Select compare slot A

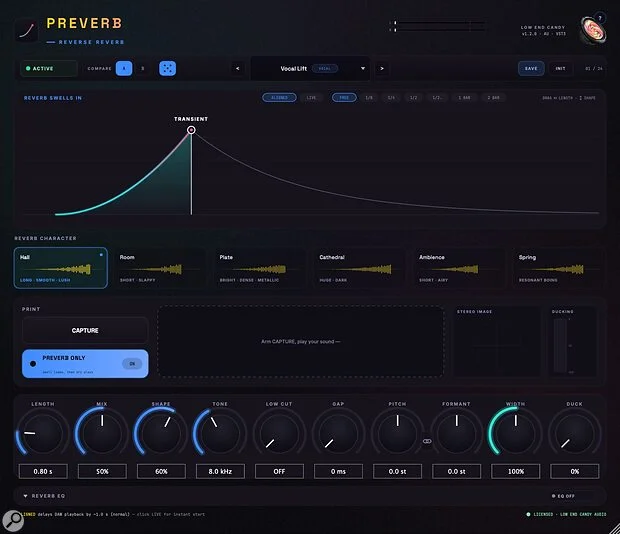[x=124, y=68]
